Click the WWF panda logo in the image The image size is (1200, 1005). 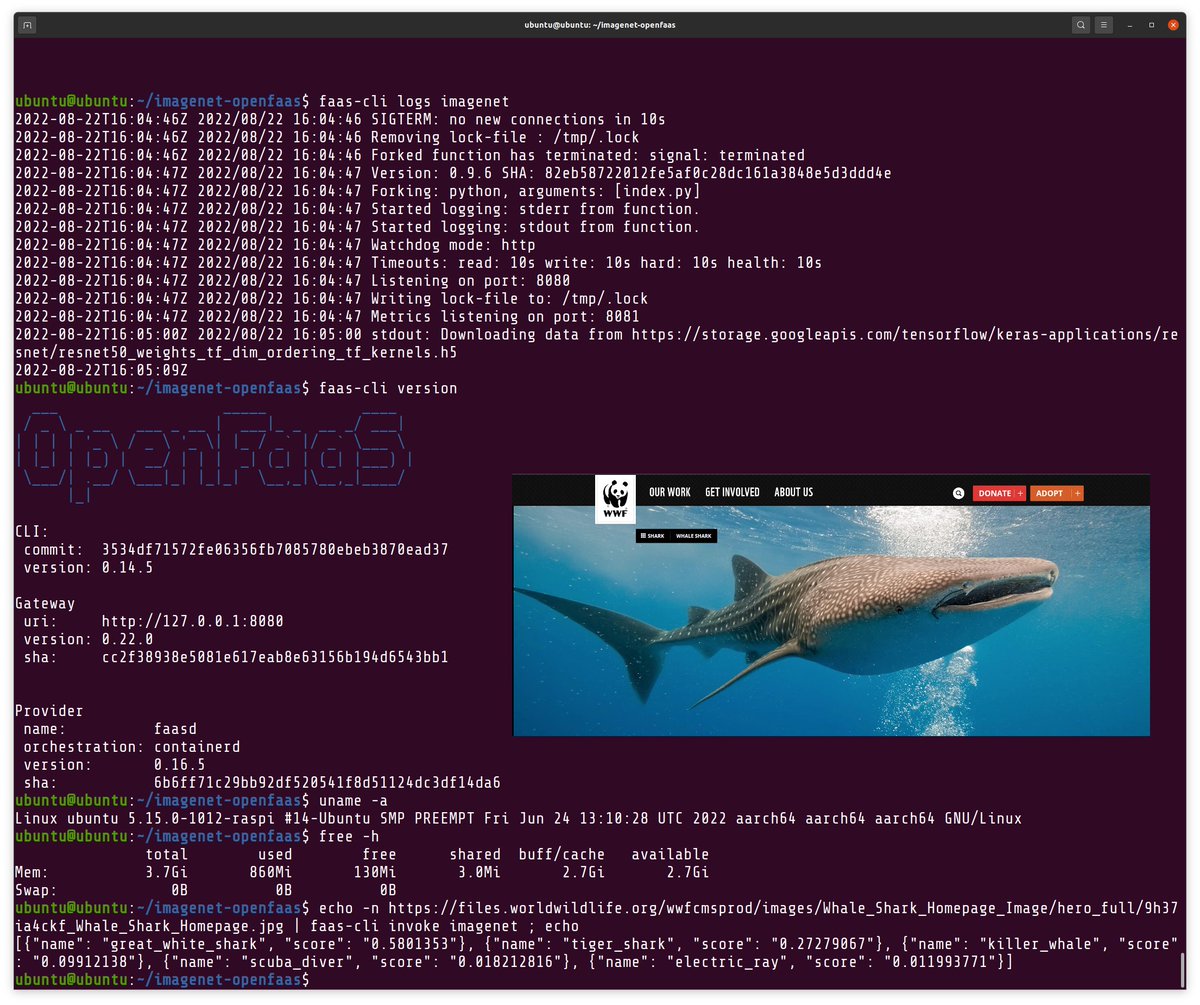615,499
